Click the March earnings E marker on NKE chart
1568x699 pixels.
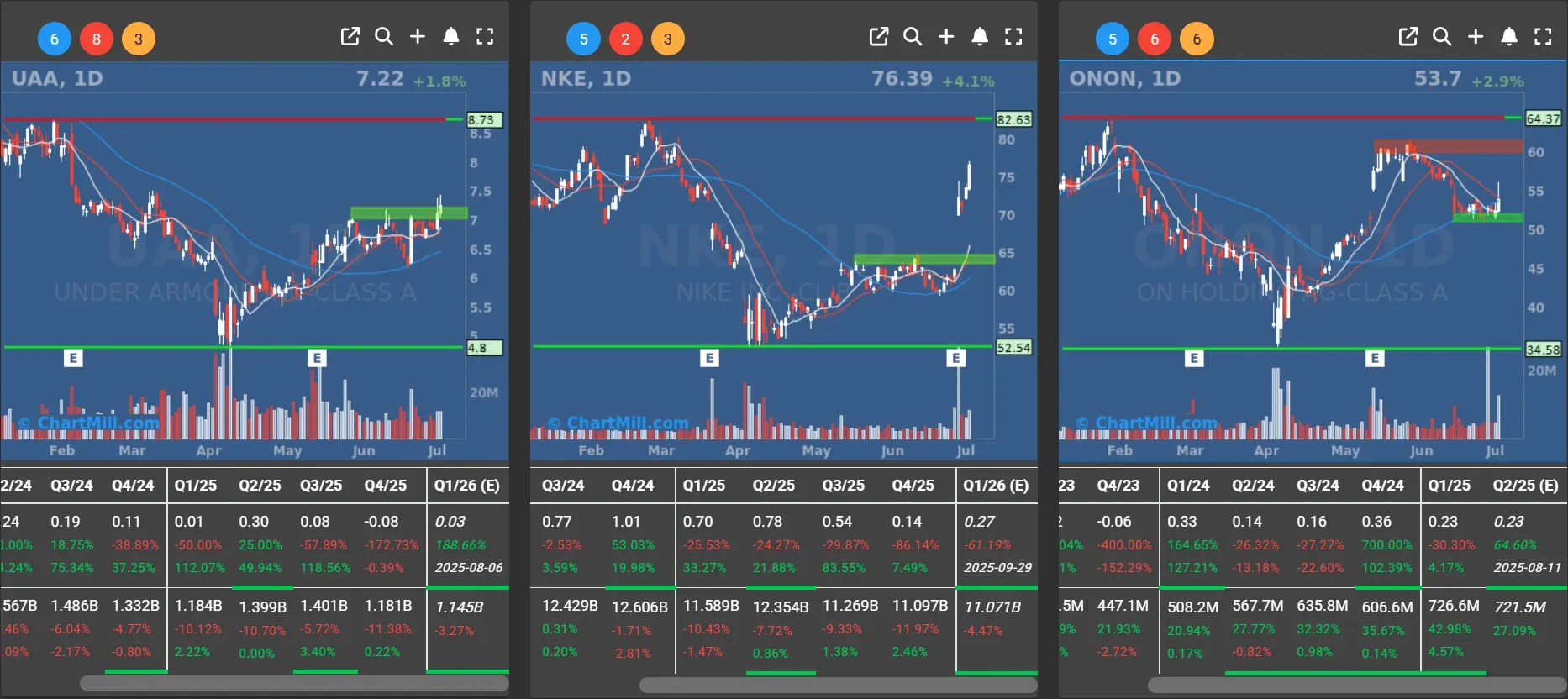coord(709,359)
